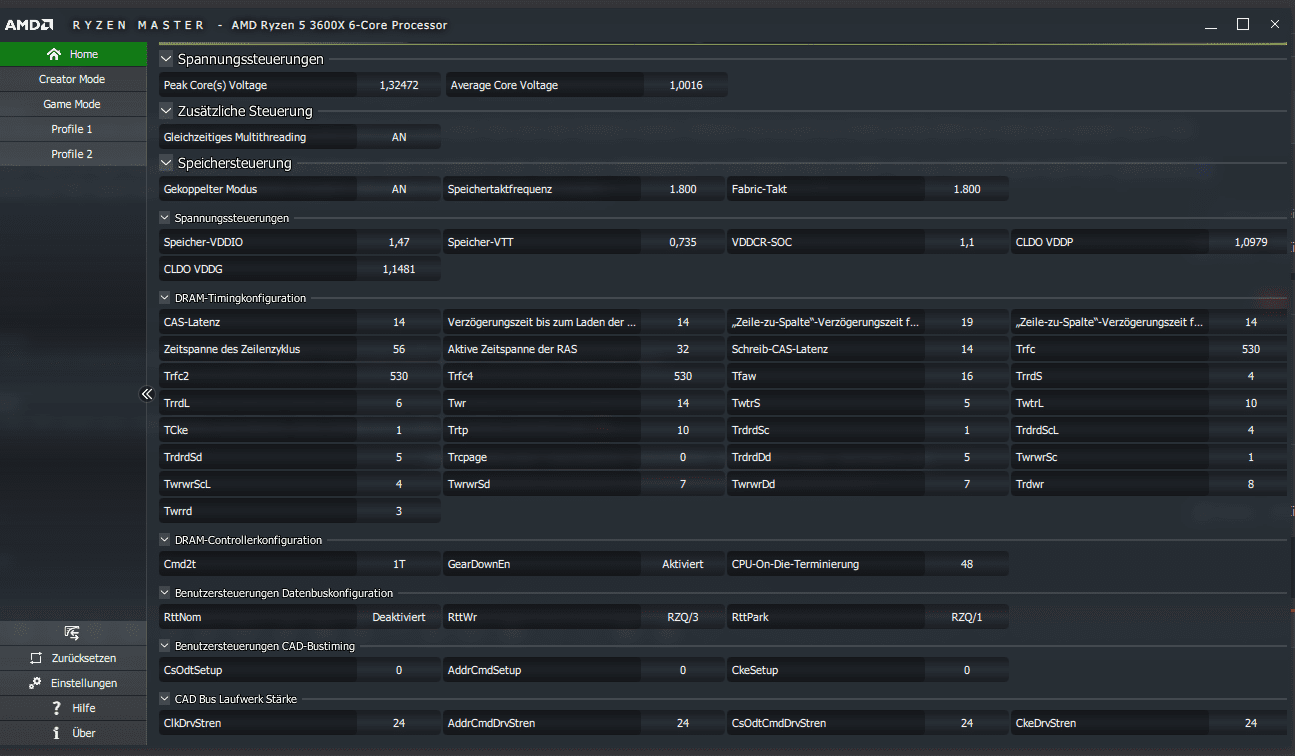The width and height of the screenshot is (1295, 756).
Task: Click the Speicher-VTT 0,735 value
Action: 683,242
